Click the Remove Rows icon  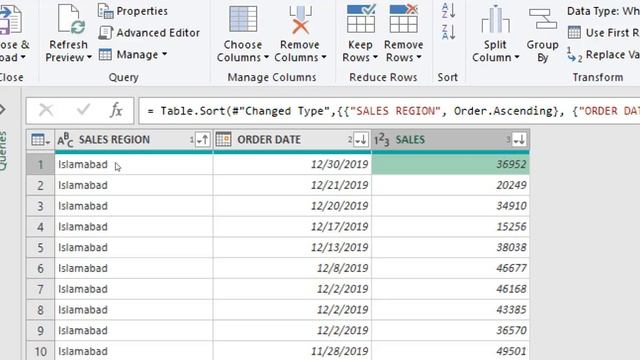pos(404,19)
